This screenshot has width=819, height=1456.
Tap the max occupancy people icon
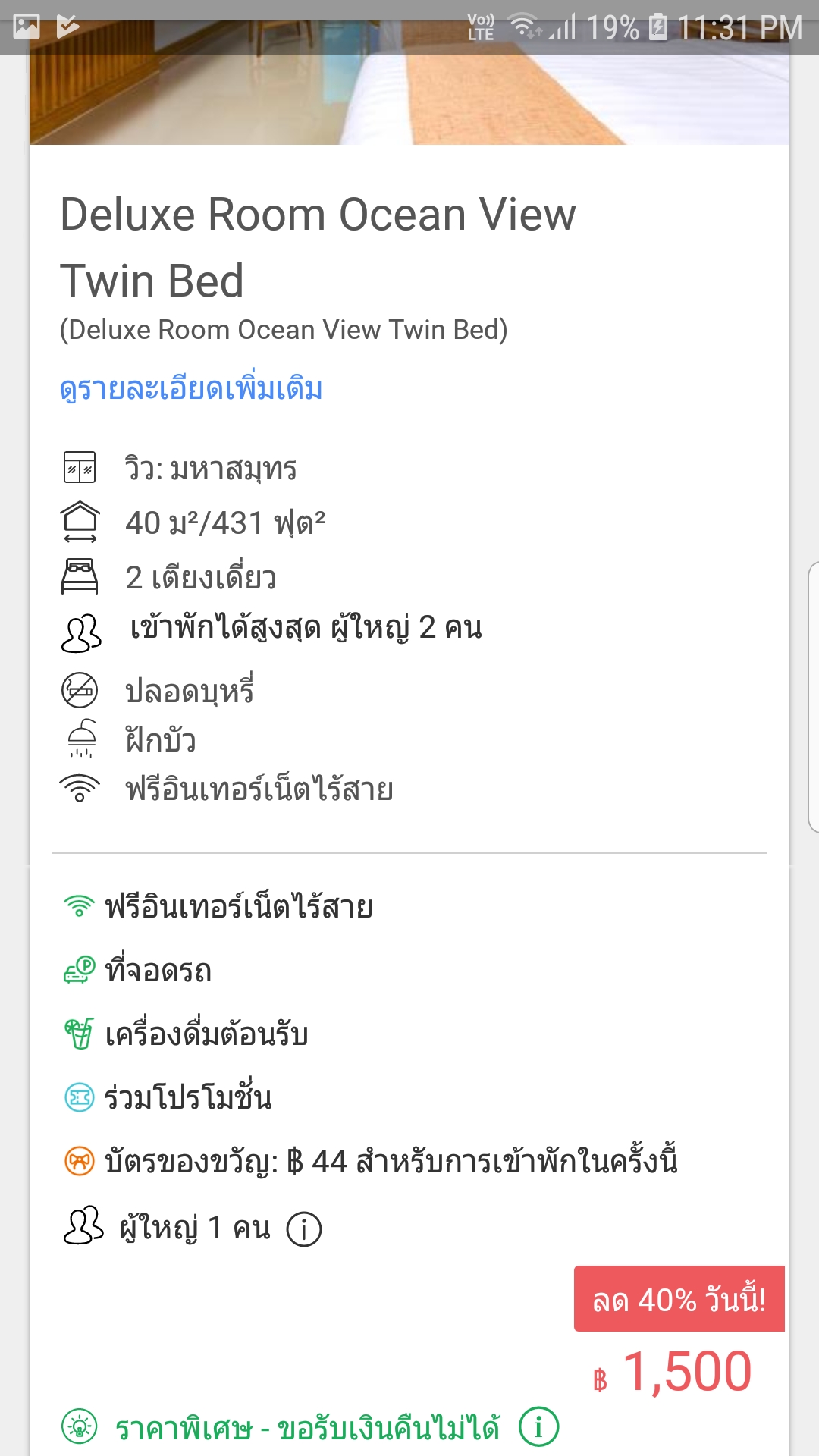[80, 632]
